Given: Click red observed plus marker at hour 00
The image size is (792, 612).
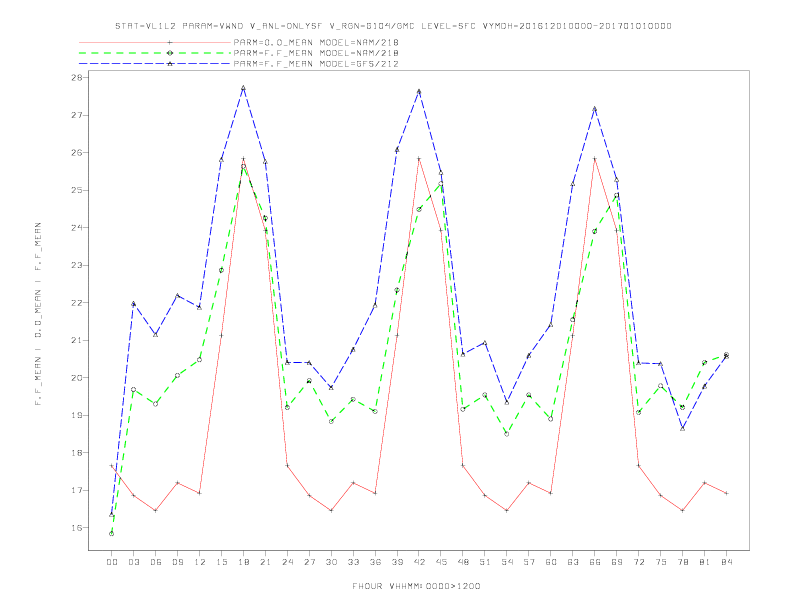Looking at the screenshot, I should (112, 466).
